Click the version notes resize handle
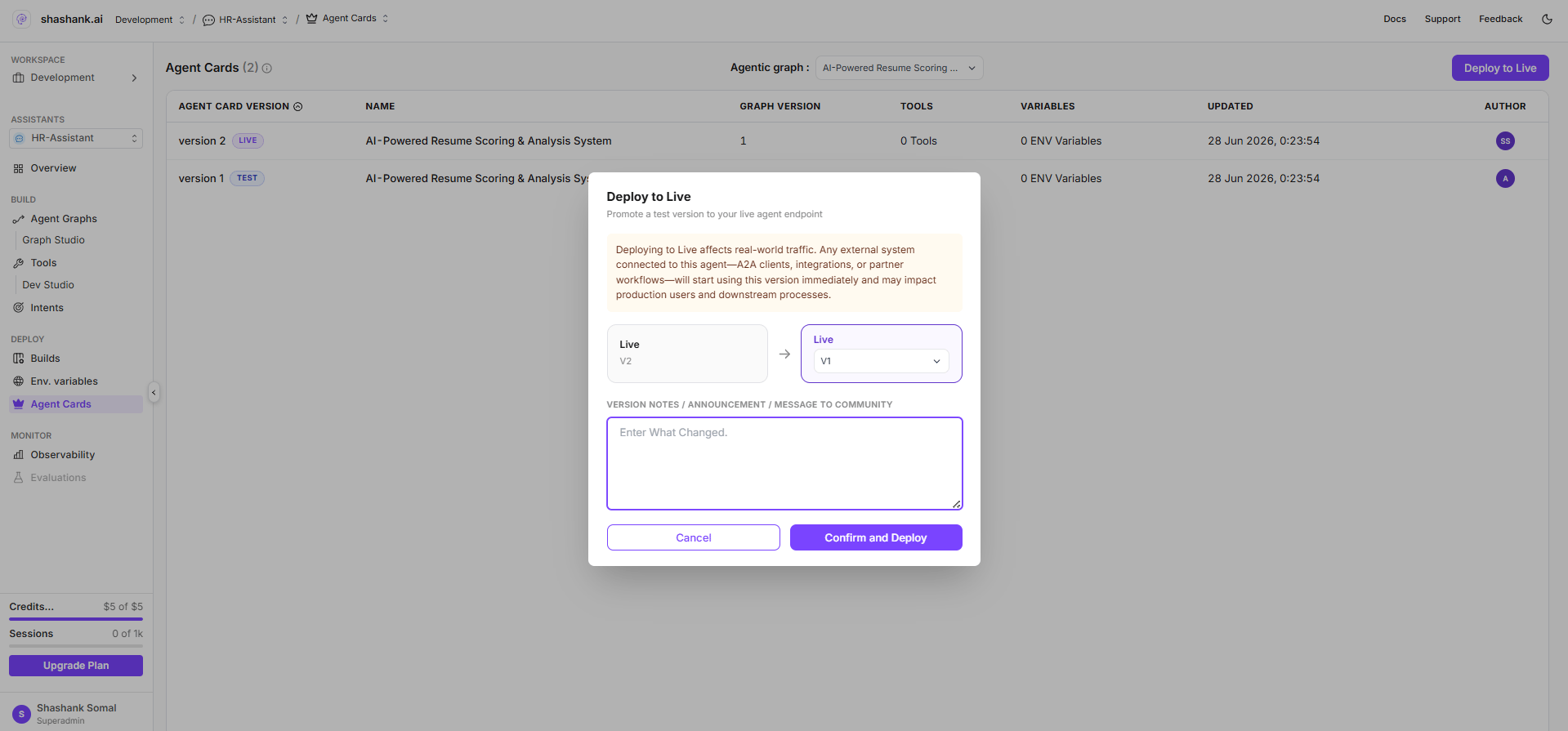1568x731 pixels. (956, 504)
